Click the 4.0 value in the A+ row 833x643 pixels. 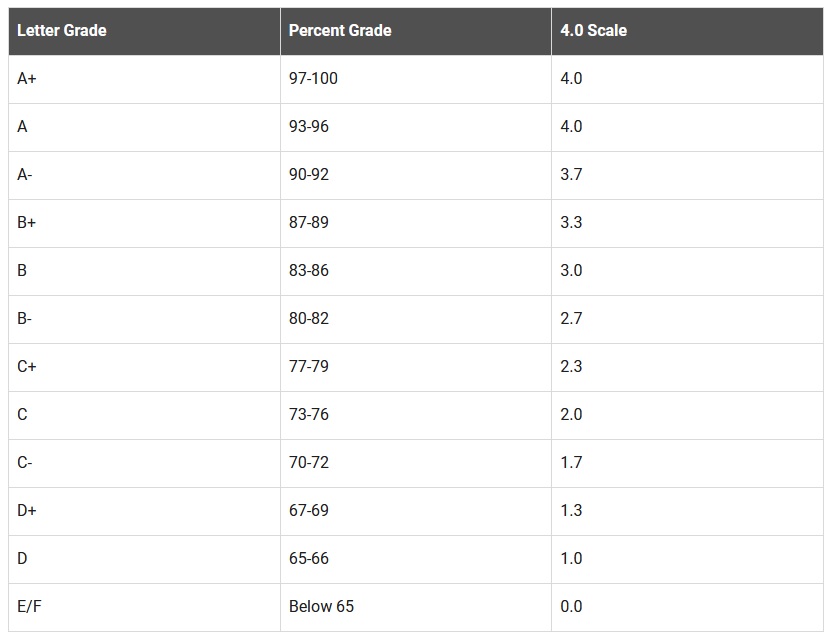[571, 79]
